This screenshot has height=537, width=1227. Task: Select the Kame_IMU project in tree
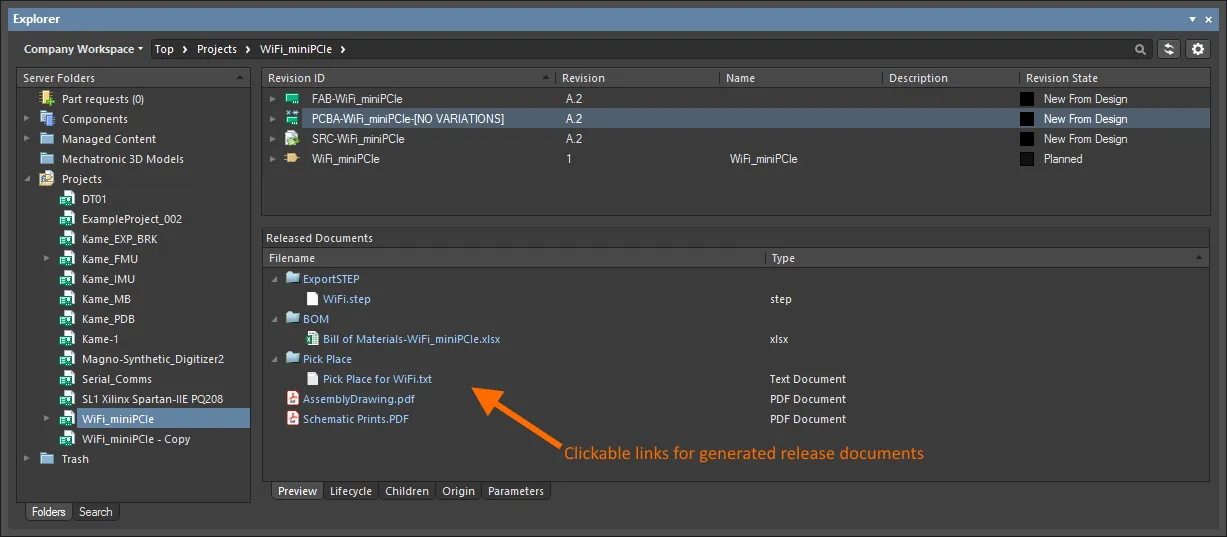point(108,279)
